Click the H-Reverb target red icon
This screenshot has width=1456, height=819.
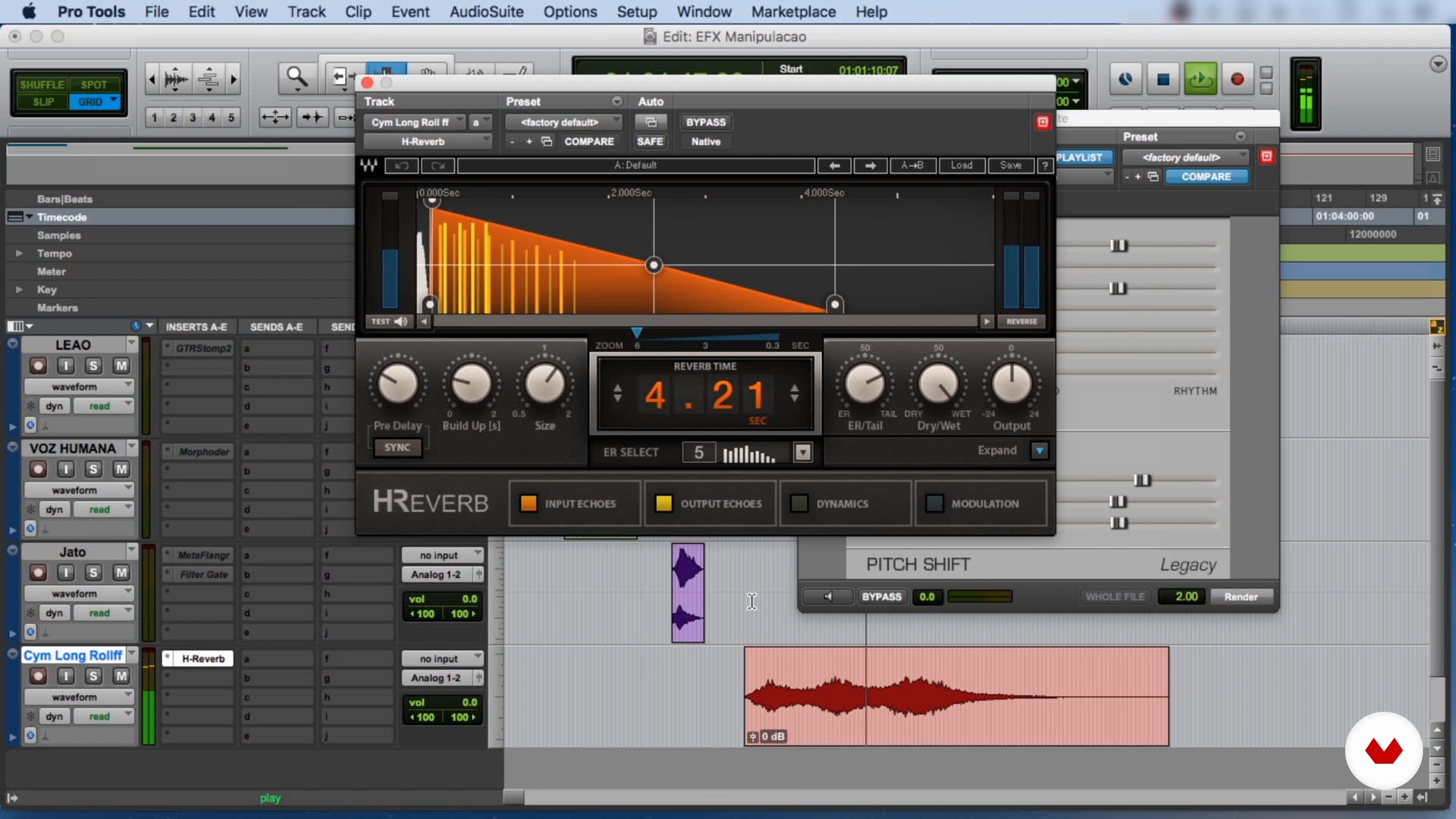click(x=1043, y=122)
